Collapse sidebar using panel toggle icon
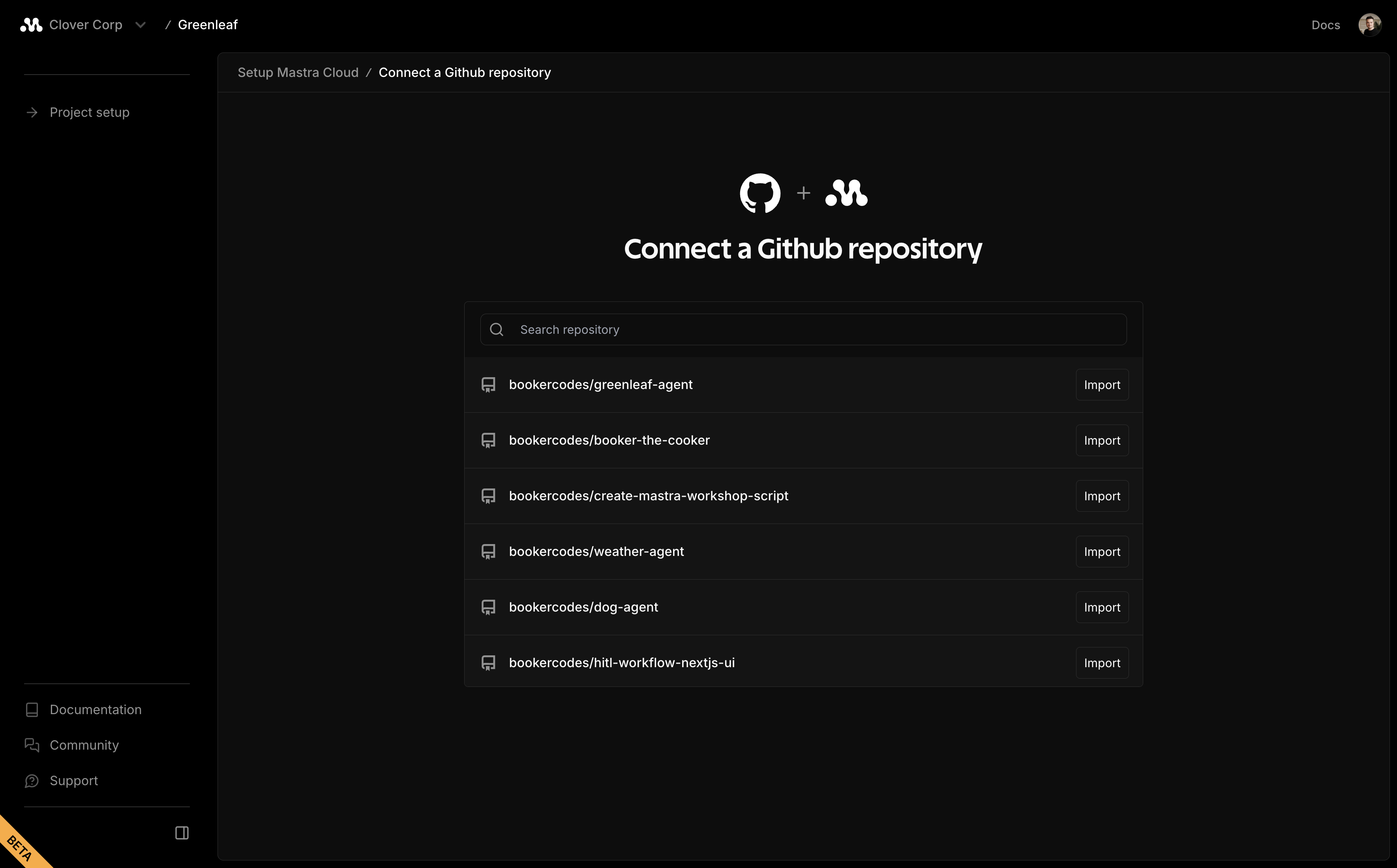This screenshot has height=868, width=1397. click(182, 832)
